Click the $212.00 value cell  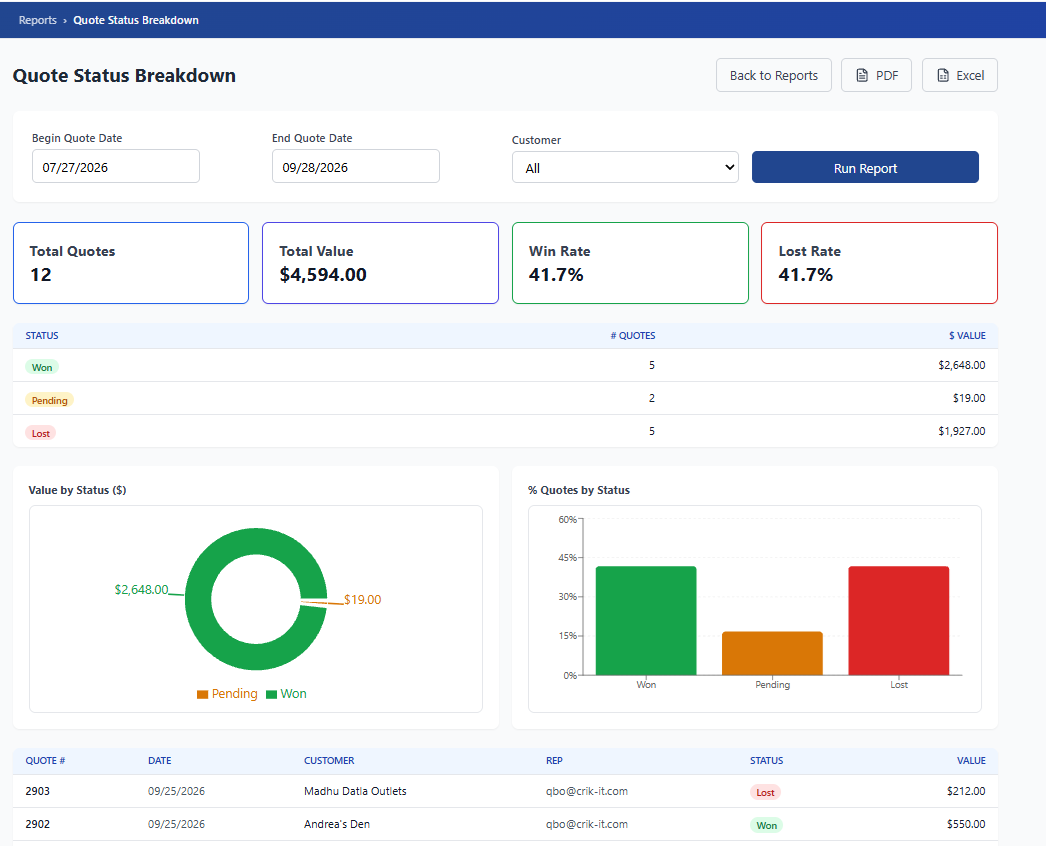[x=966, y=791]
